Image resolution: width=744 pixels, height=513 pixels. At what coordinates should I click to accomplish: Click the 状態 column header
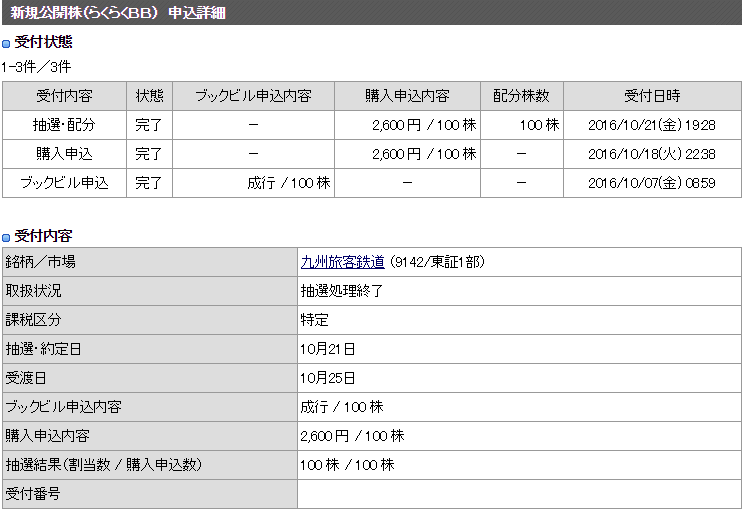click(149, 96)
